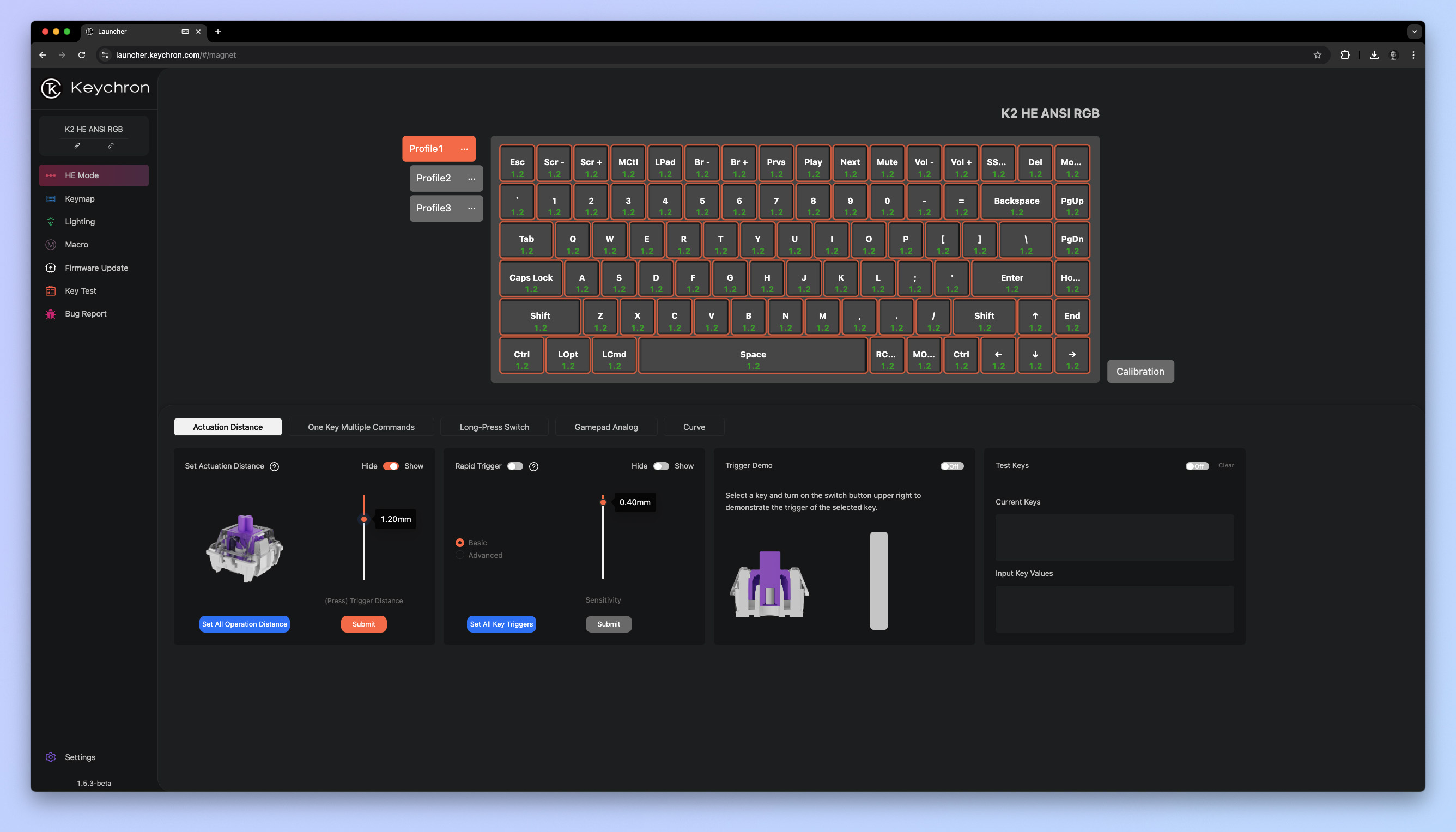1456x832 pixels.
Task: Open the Bug Report icon
Action: (51, 314)
